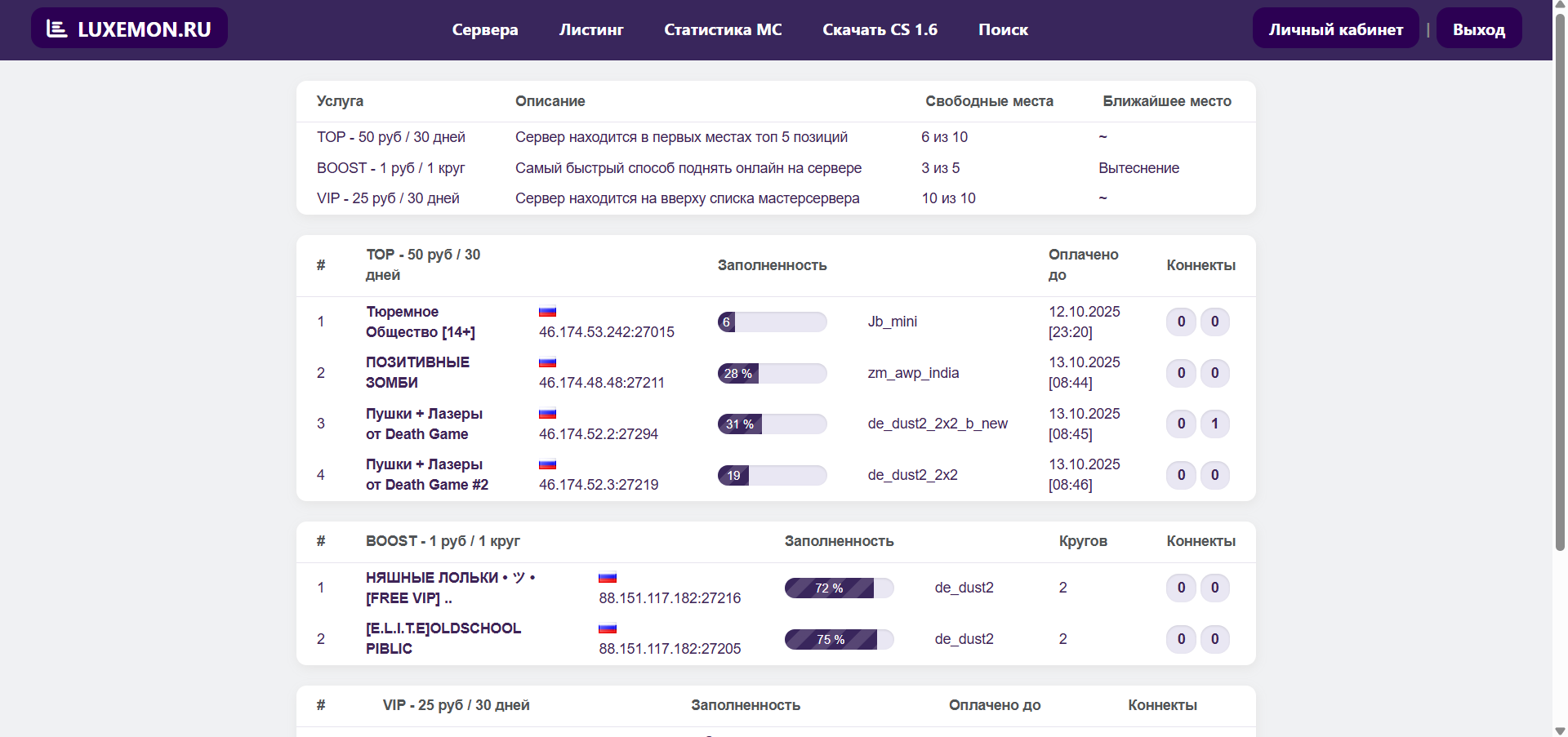
Task: Click the flag icon above 88.151.117.182:27216
Action: click(x=607, y=578)
